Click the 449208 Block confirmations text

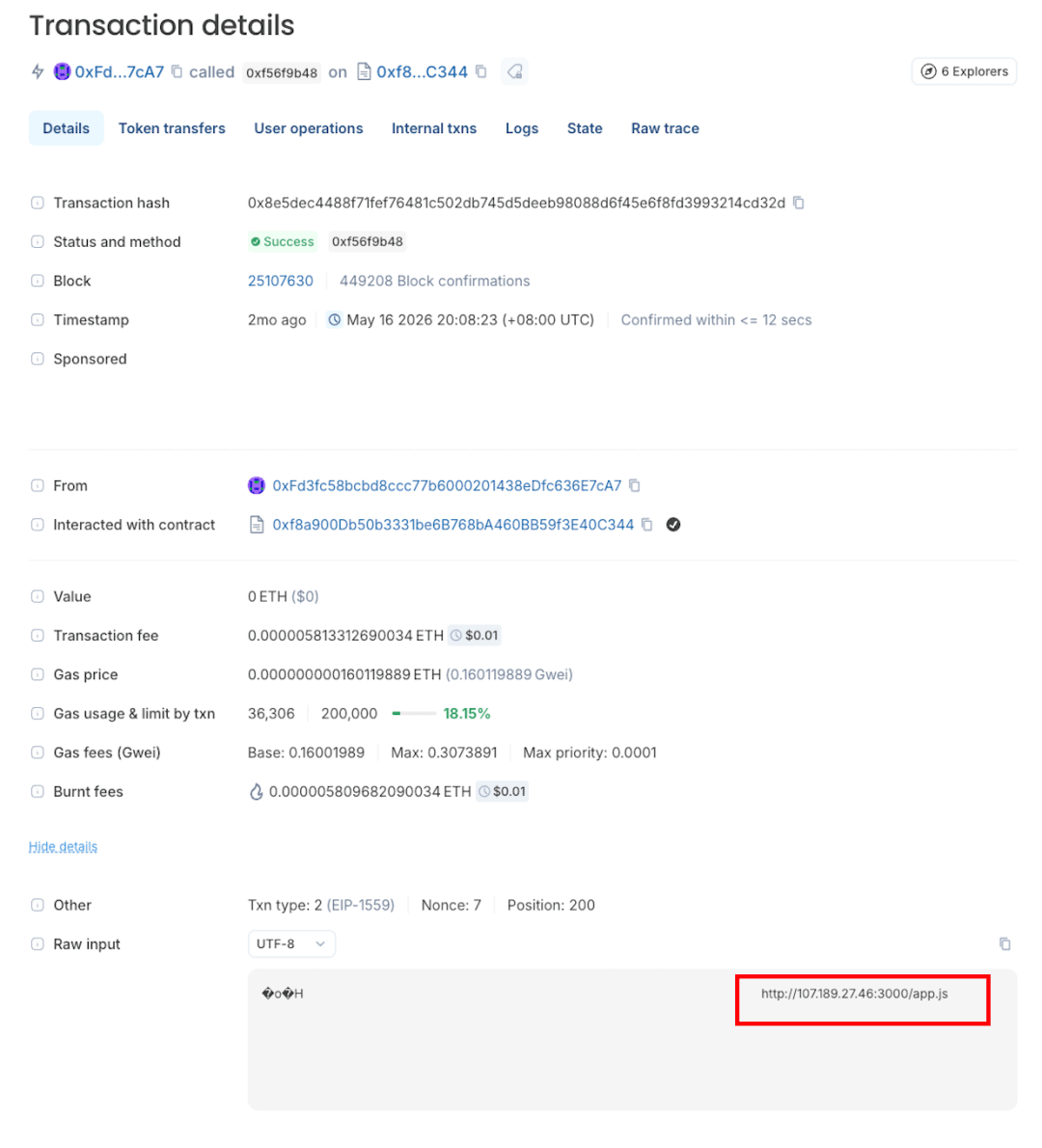(435, 281)
